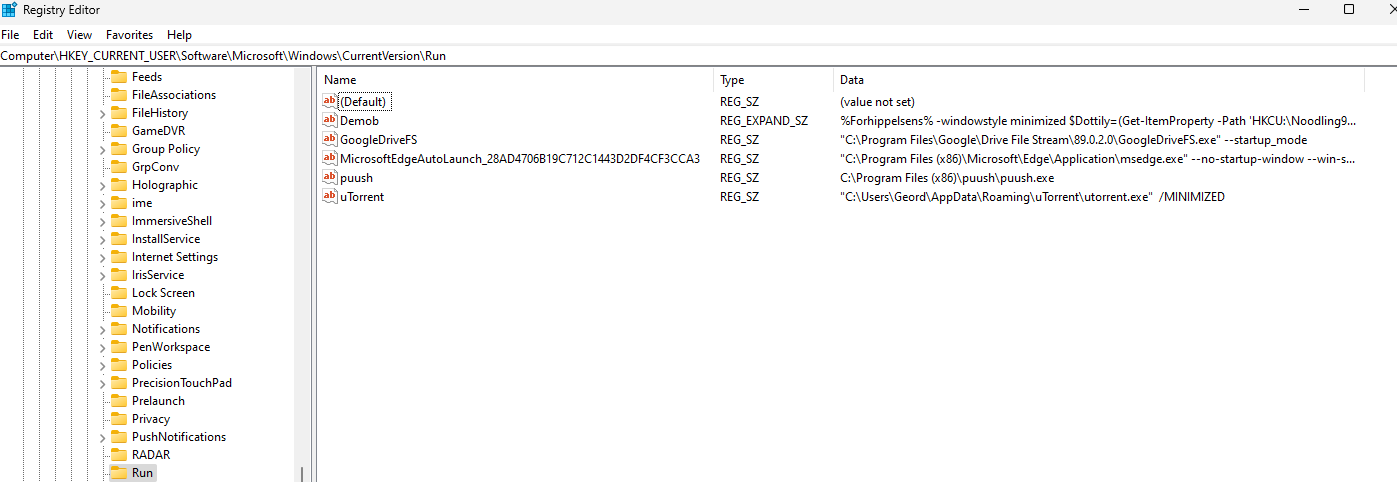Expand the Policies key chevron
The height and width of the screenshot is (482, 1397).
102,366
